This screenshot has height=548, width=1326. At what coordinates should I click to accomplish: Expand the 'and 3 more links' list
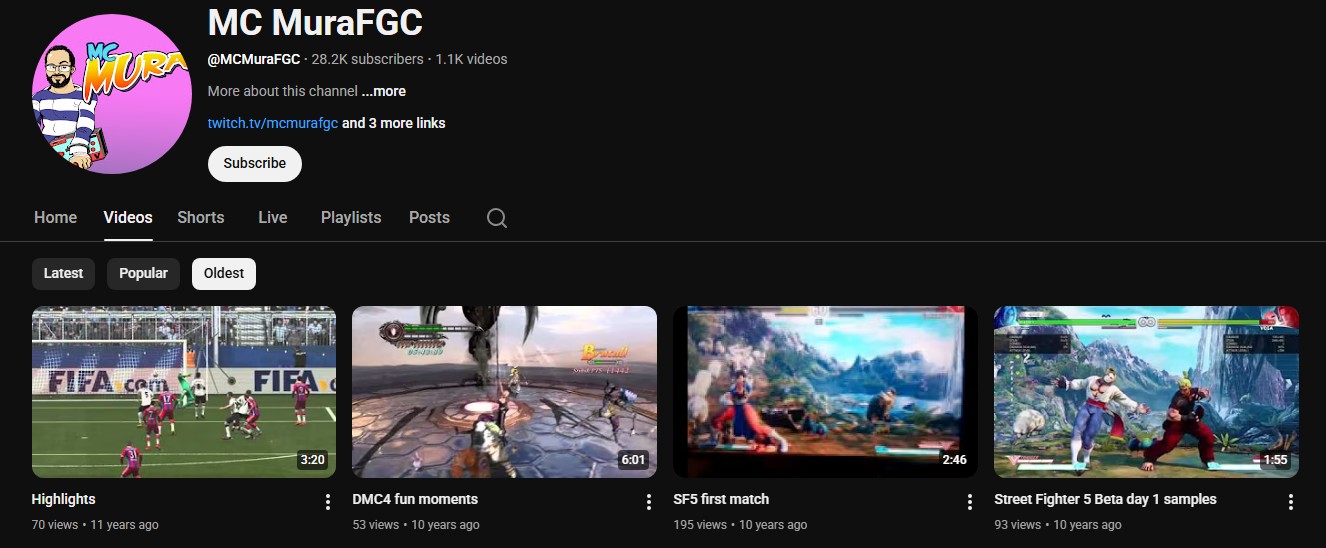point(394,123)
